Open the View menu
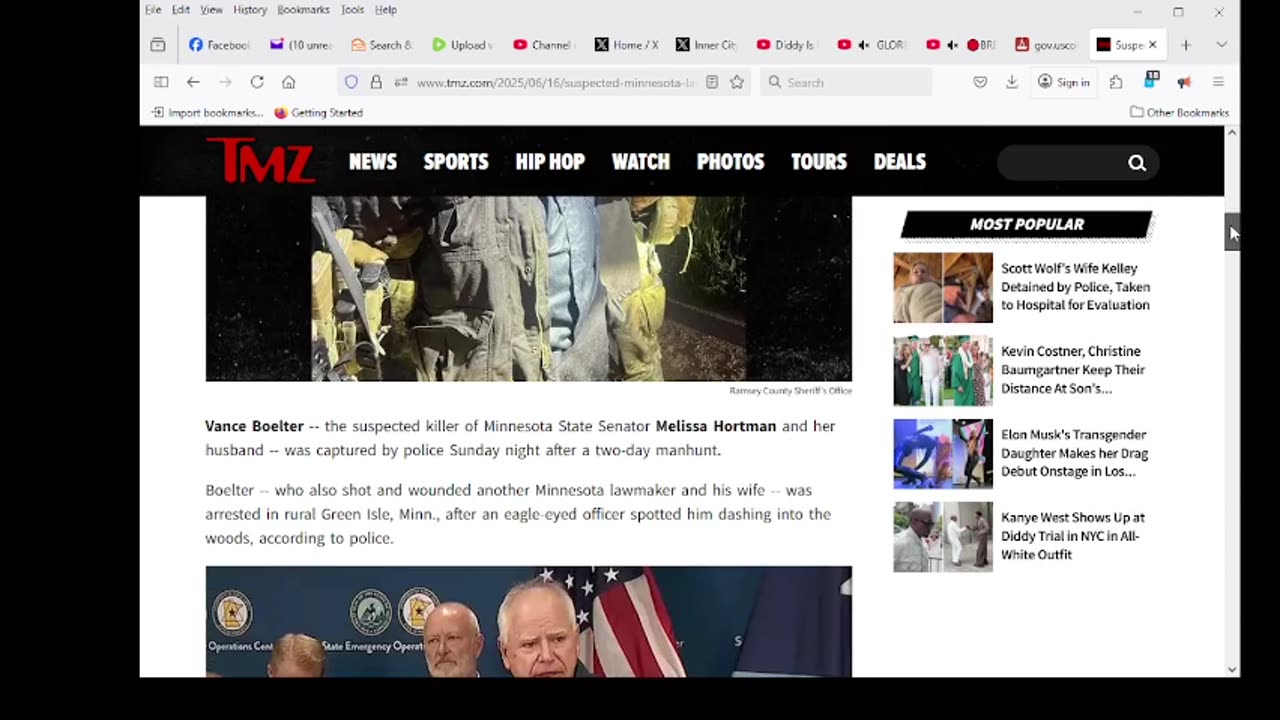Image resolution: width=1280 pixels, height=720 pixels. coord(211,10)
